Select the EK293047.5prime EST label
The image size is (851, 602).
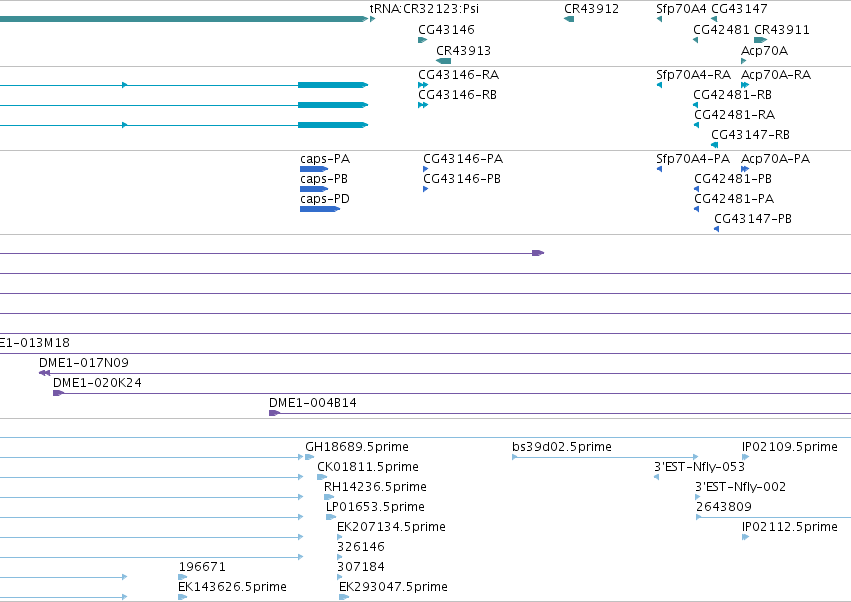coord(393,587)
